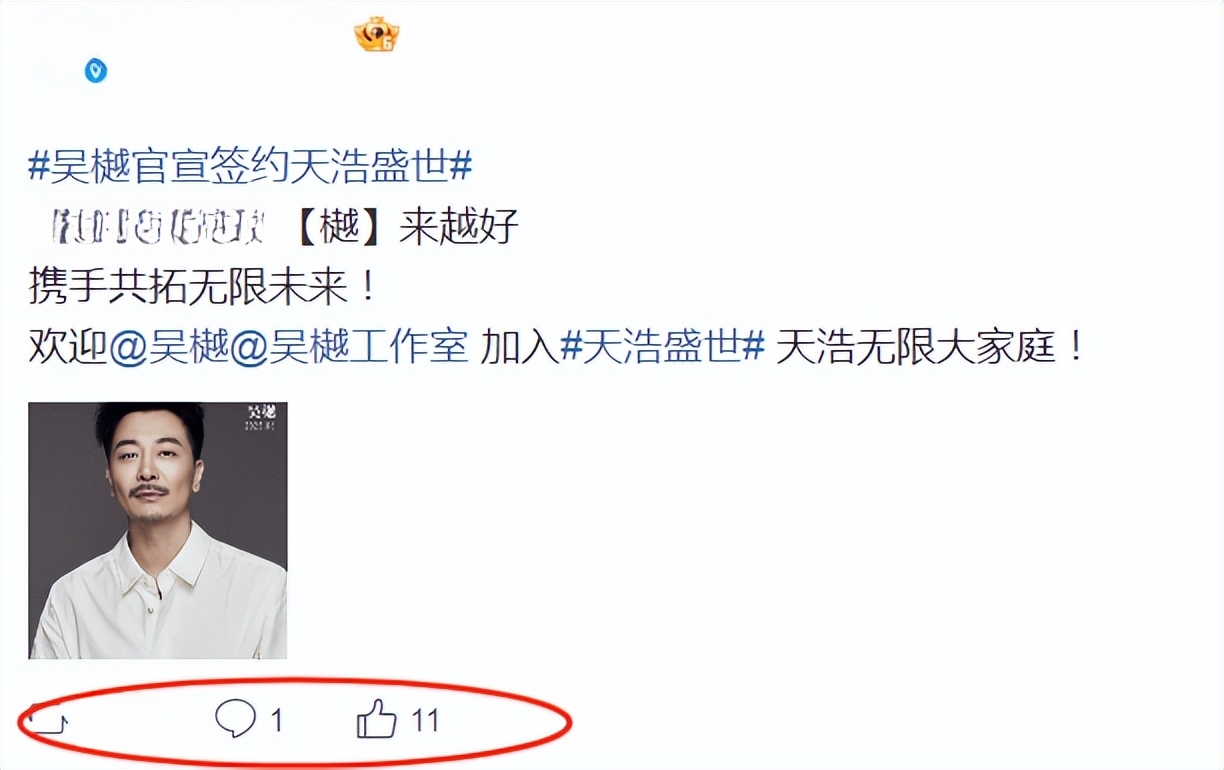
Task: Click the text 天浩无限大家庭！
Action: coord(932,348)
